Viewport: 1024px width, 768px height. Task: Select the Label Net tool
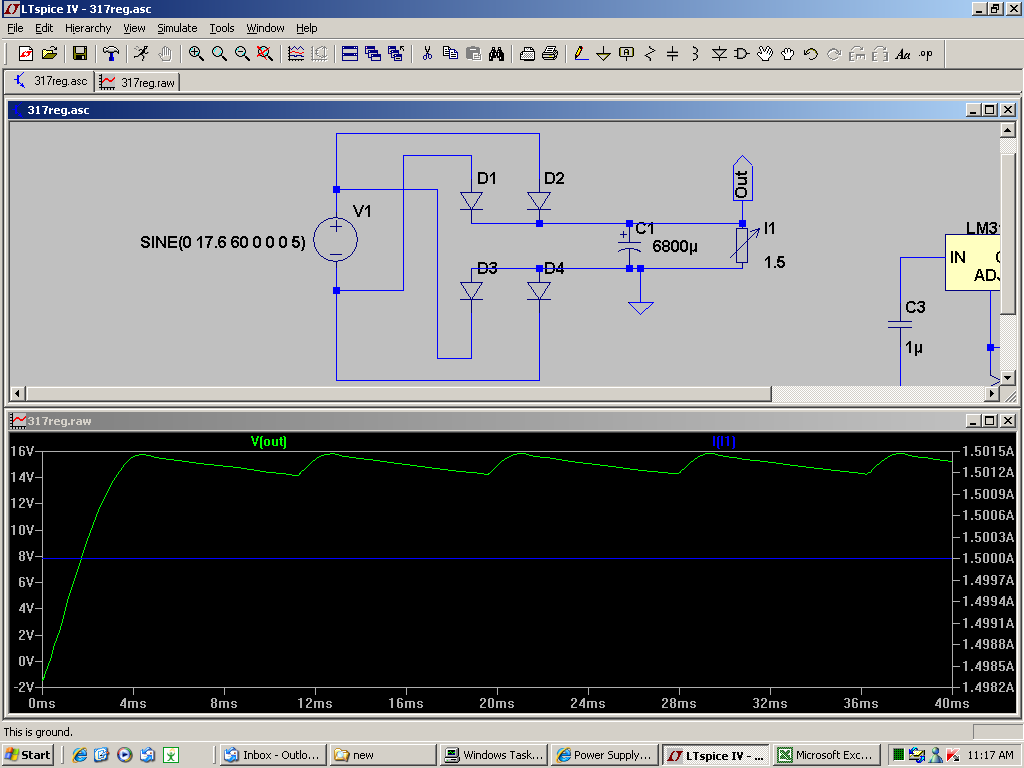pyautogui.click(x=626, y=54)
